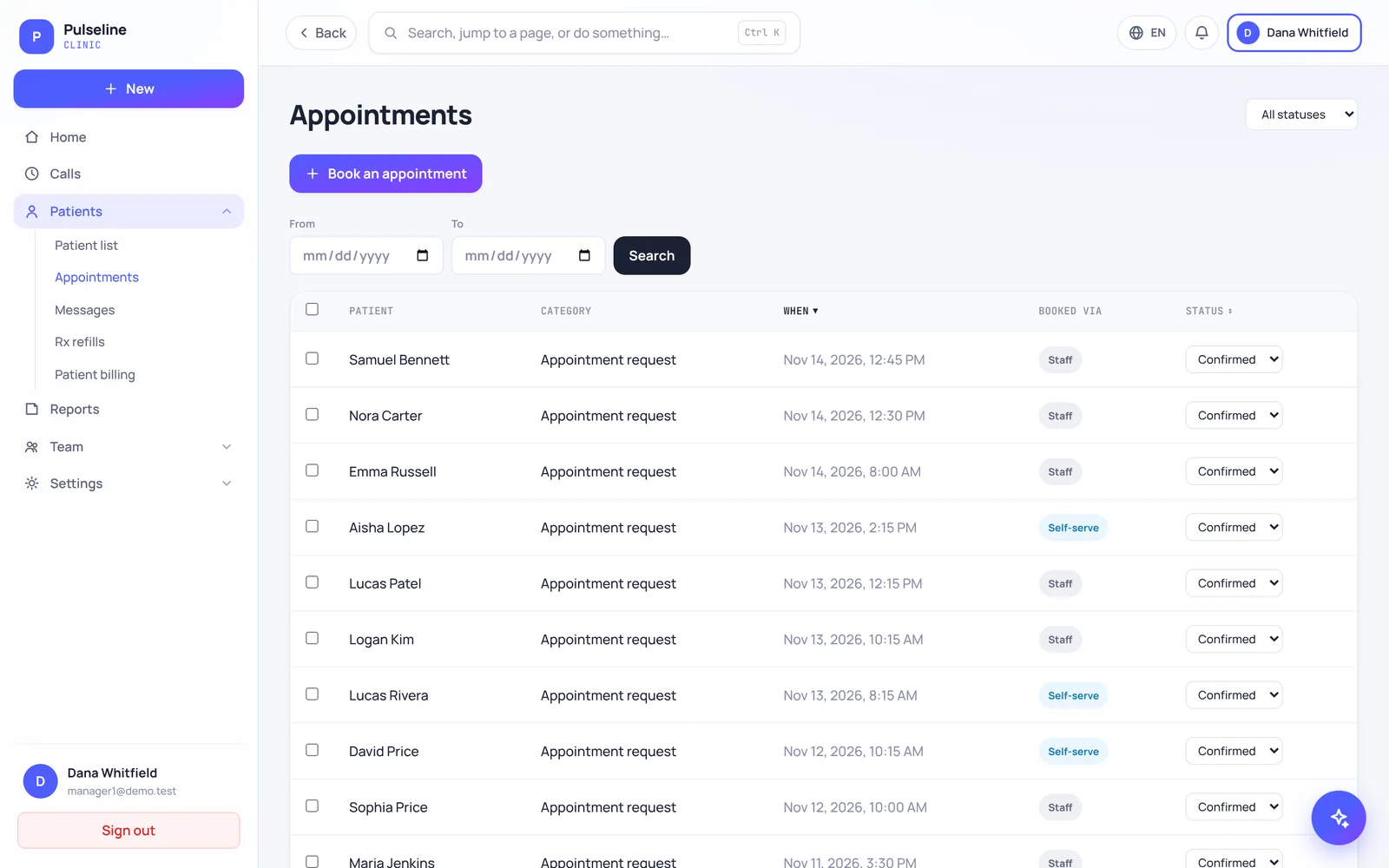Click the Reports document icon
The height and width of the screenshot is (868, 1389).
32,409
